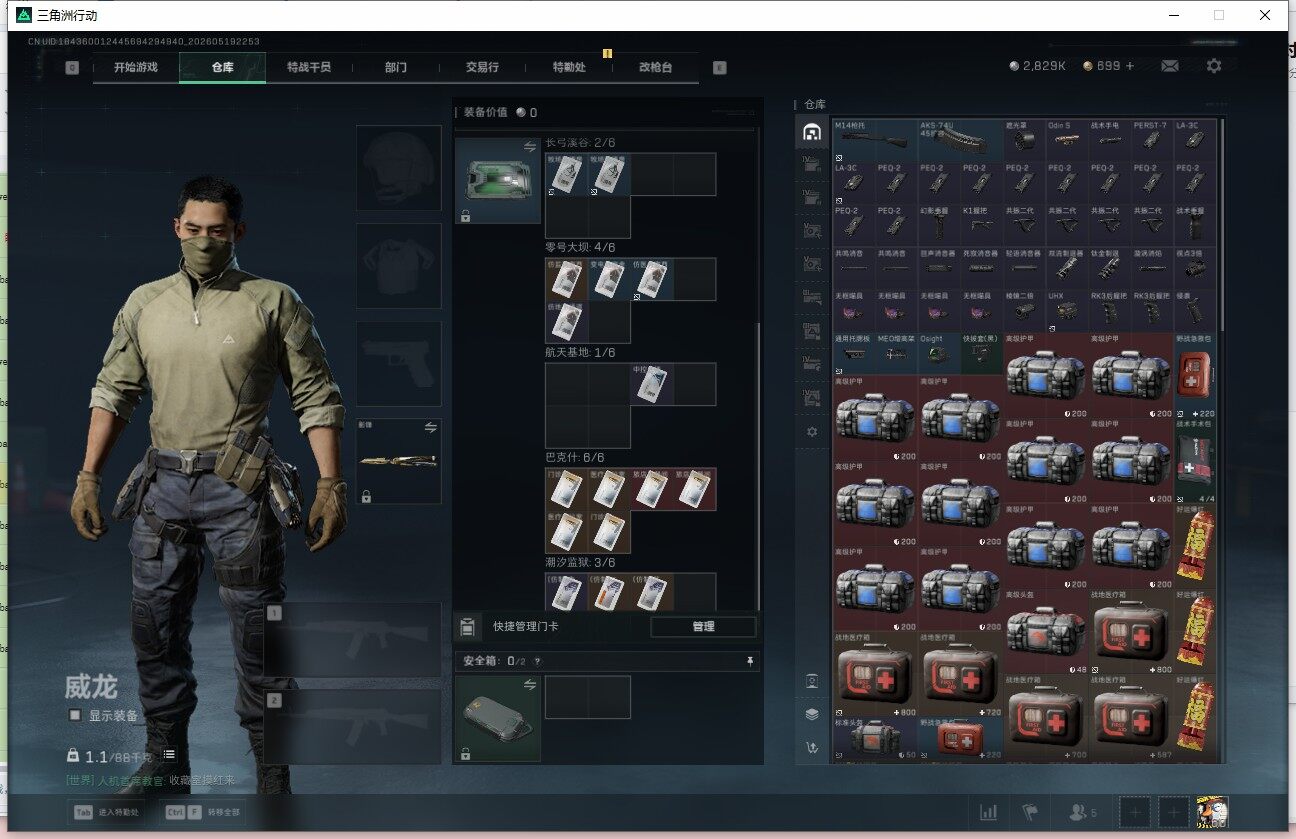Select the empty primary weapon slot 1
Viewport: 1296px width, 839px height.
coord(353,640)
